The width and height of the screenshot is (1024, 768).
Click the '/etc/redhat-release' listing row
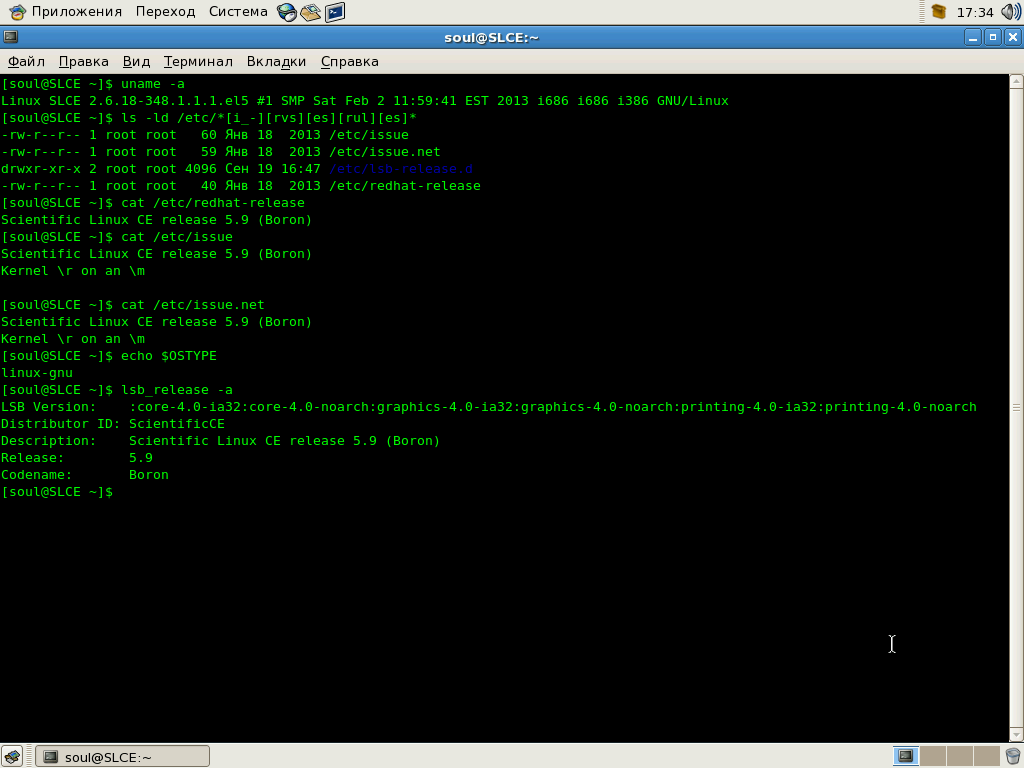pos(241,185)
